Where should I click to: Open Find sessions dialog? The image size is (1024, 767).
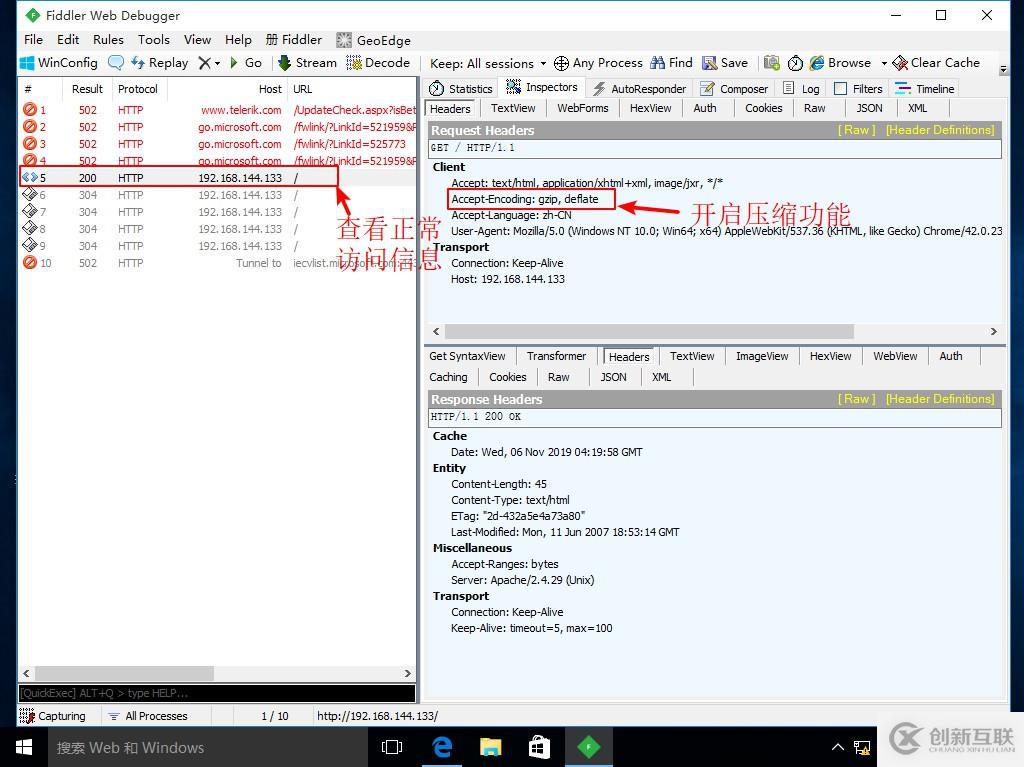[x=671, y=62]
